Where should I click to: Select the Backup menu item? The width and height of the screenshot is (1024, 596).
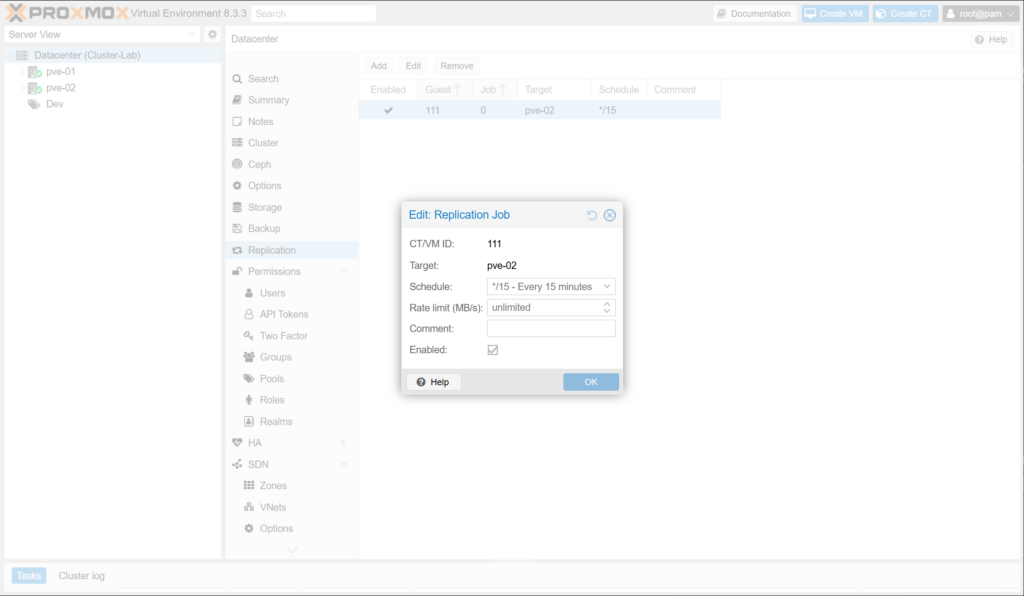tap(264, 229)
